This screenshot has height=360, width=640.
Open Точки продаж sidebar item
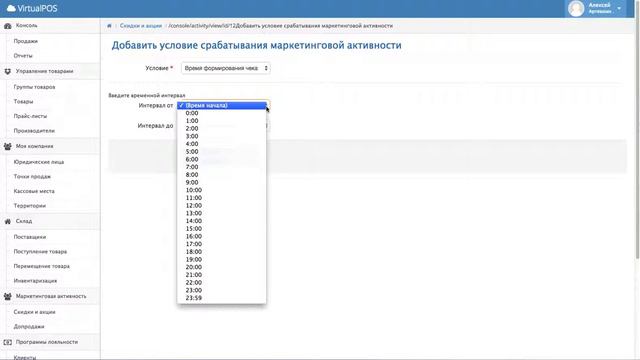pos(32,177)
